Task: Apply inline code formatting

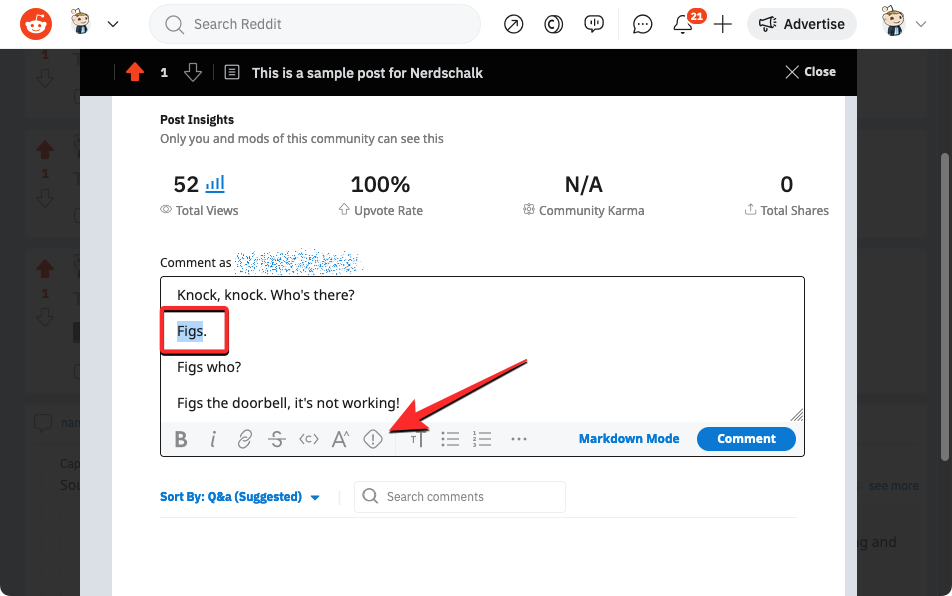Action: coord(309,439)
